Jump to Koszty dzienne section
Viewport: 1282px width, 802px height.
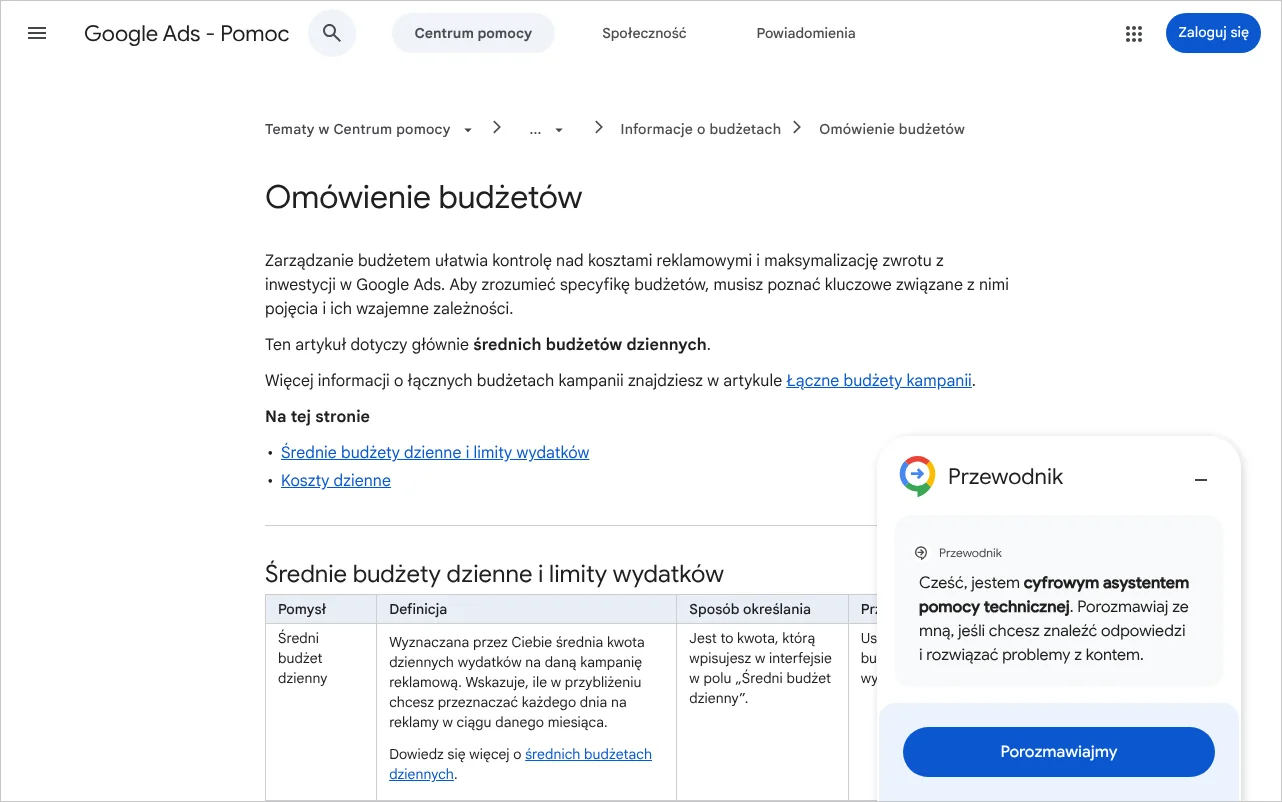pos(336,480)
